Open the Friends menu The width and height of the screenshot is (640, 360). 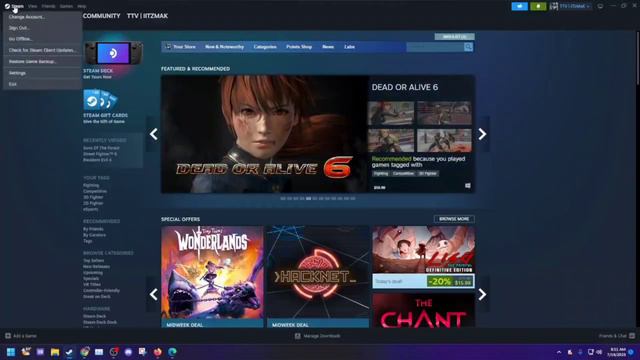[48, 7]
